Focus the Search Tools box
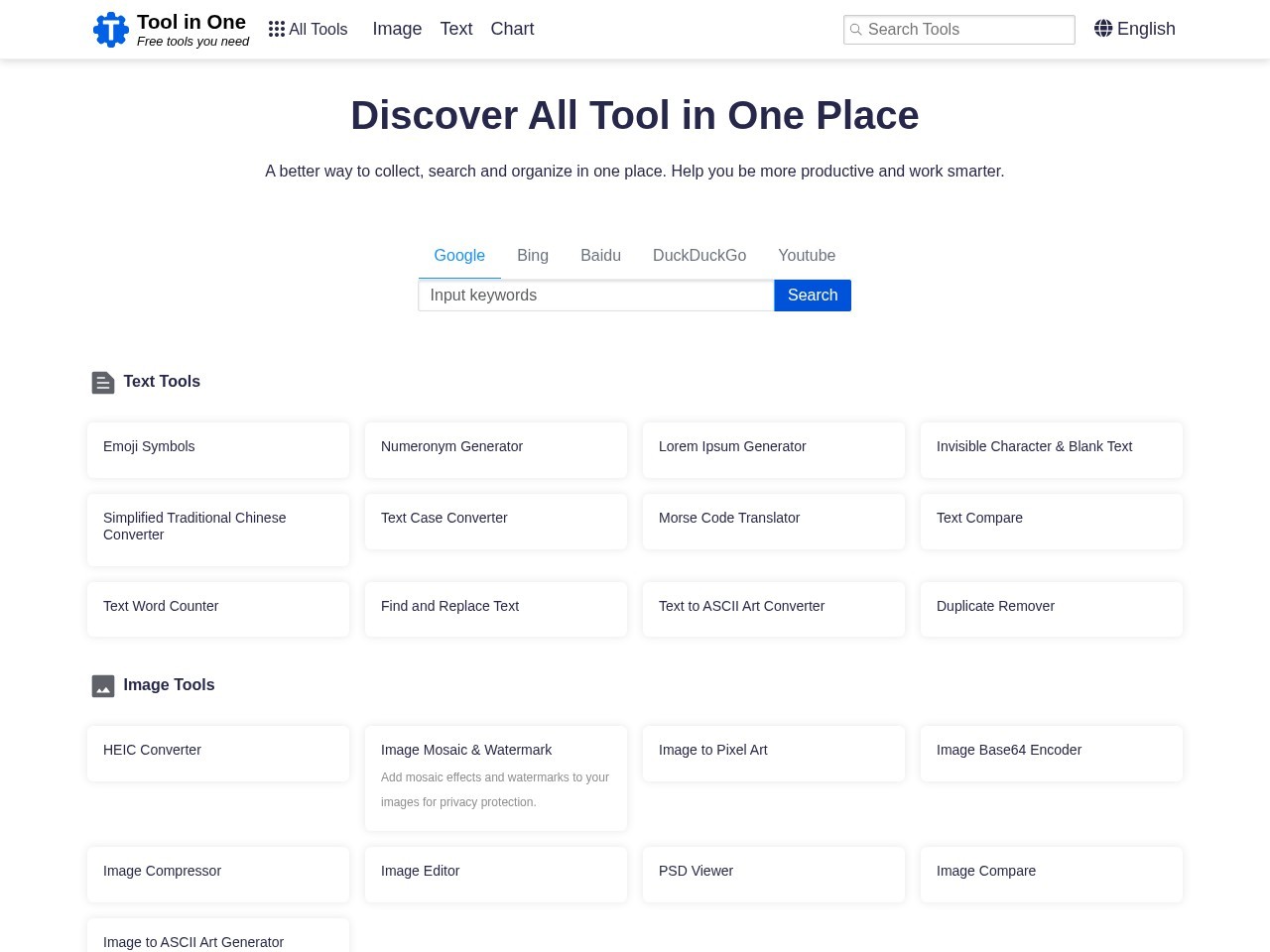 click(x=959, y=30)
